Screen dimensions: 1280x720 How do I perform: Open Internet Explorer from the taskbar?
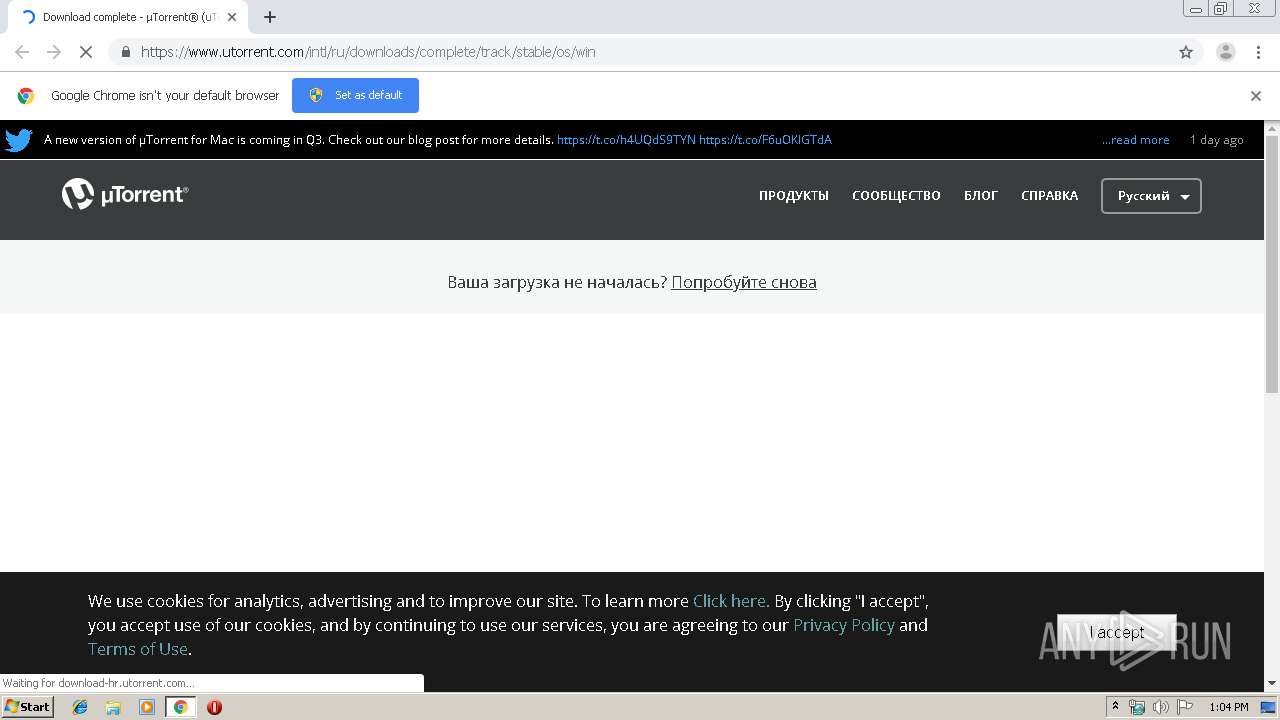point(80,707)
